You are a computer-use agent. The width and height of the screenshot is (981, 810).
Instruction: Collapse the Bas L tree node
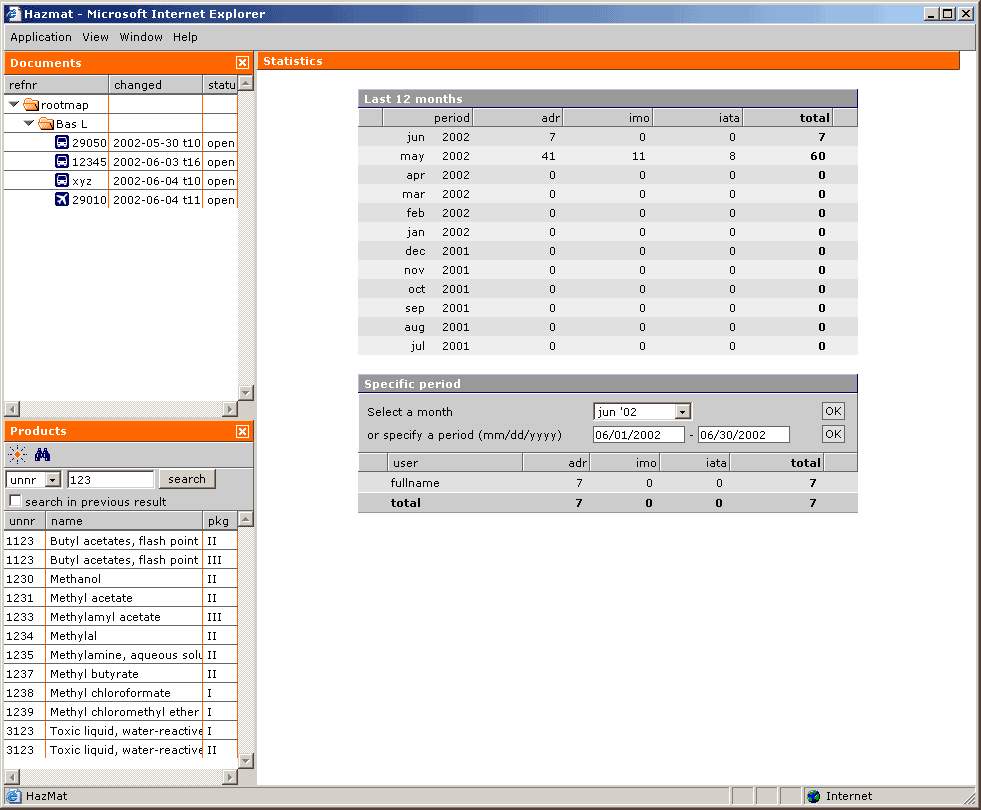(29, 124)
